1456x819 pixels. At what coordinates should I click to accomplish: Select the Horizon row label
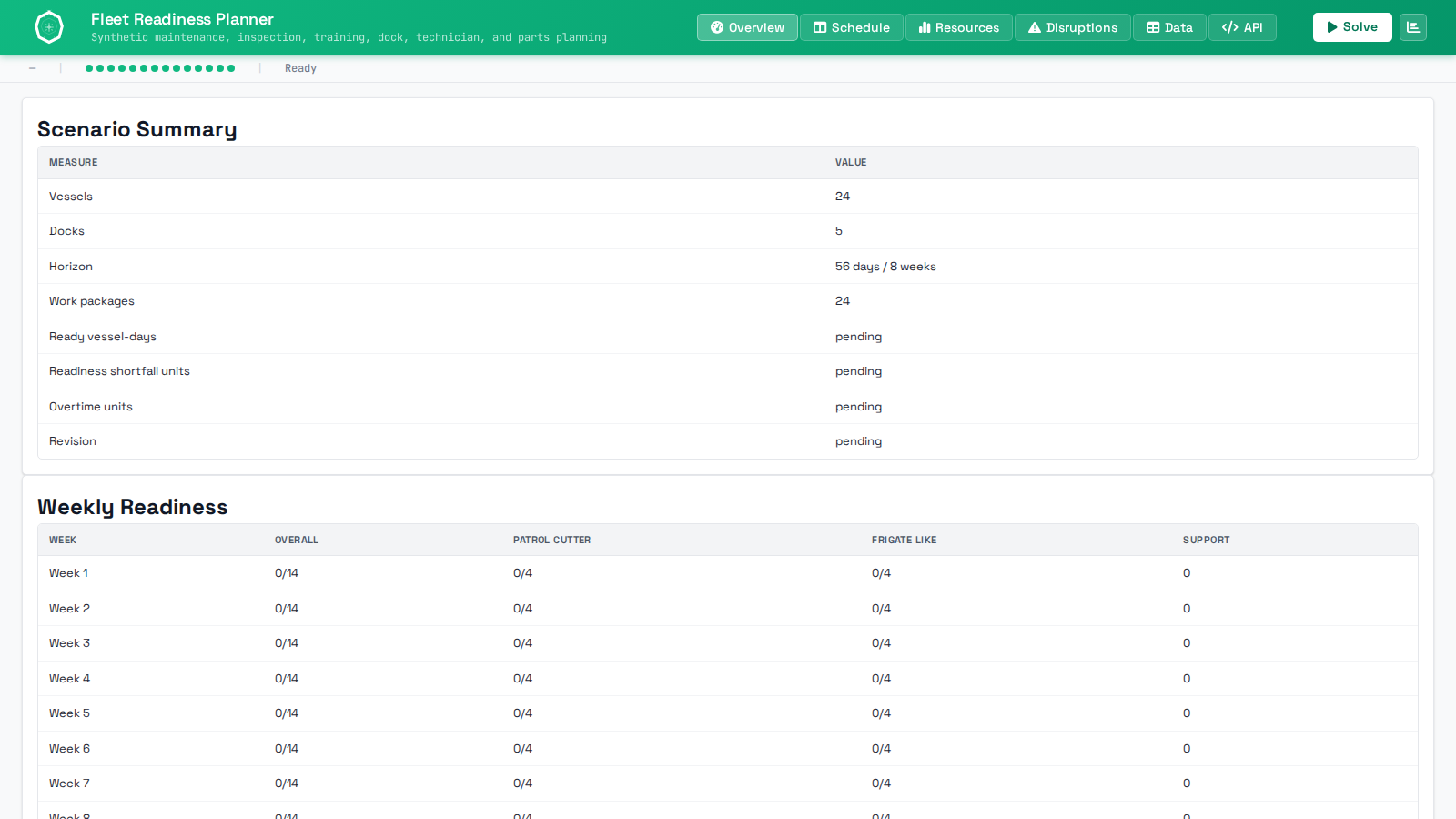71,267
